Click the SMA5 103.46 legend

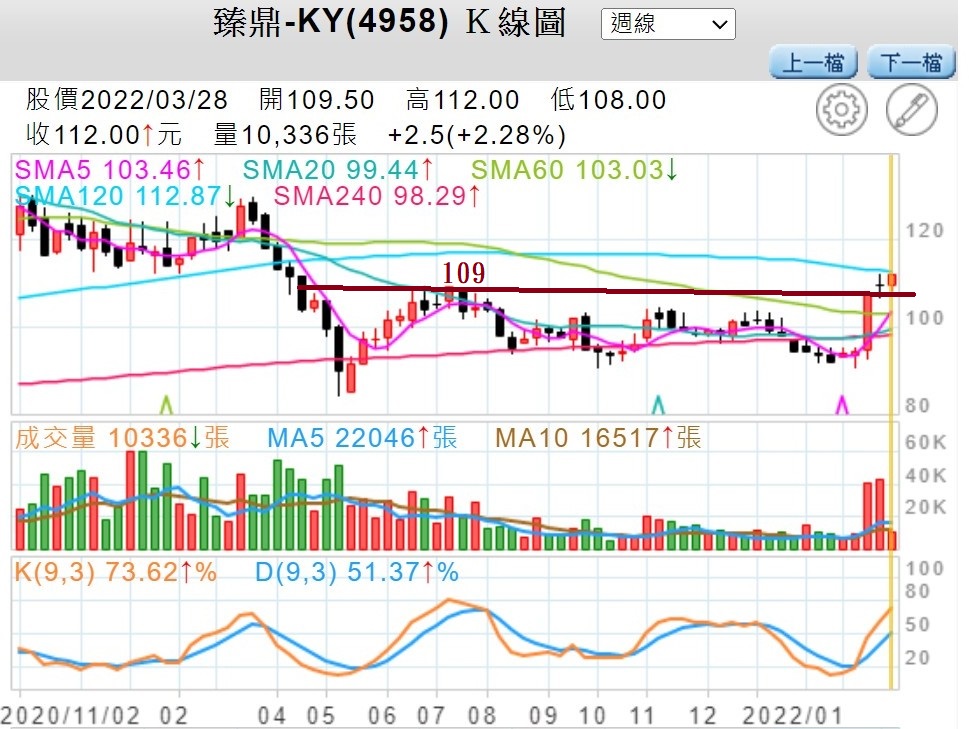point(110,169)
